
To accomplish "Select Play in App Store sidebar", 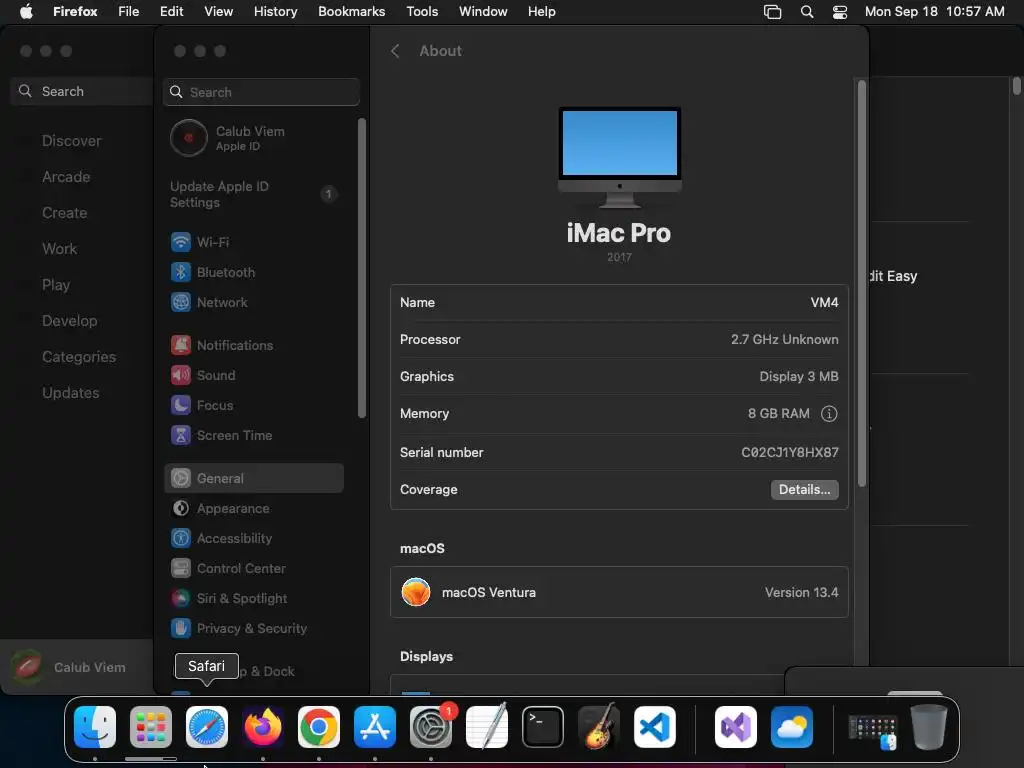I will pyautogui.click(x=56, y=285).
